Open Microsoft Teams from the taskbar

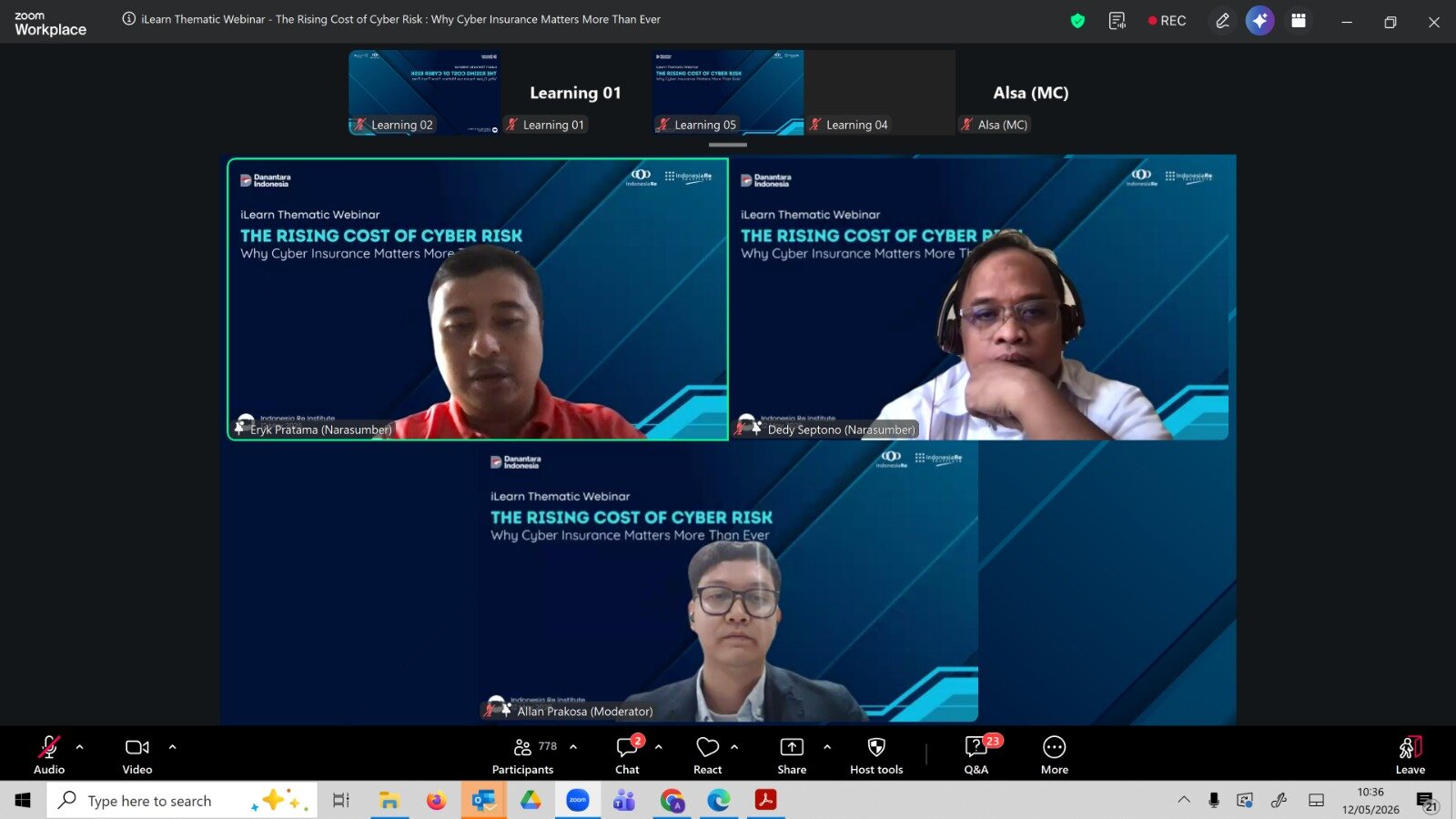click(x=624, y=801)
